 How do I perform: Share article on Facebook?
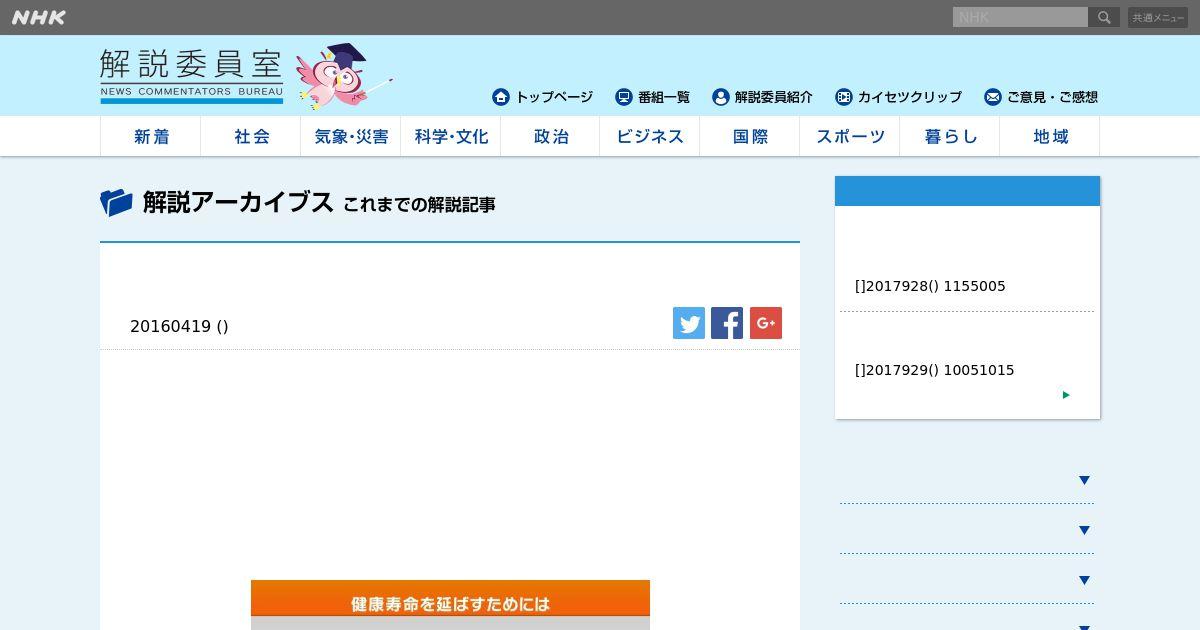point(727,323)
